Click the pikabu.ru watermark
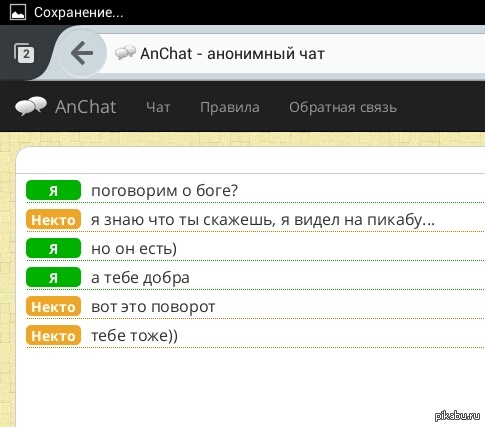 [x=457, y=415]
